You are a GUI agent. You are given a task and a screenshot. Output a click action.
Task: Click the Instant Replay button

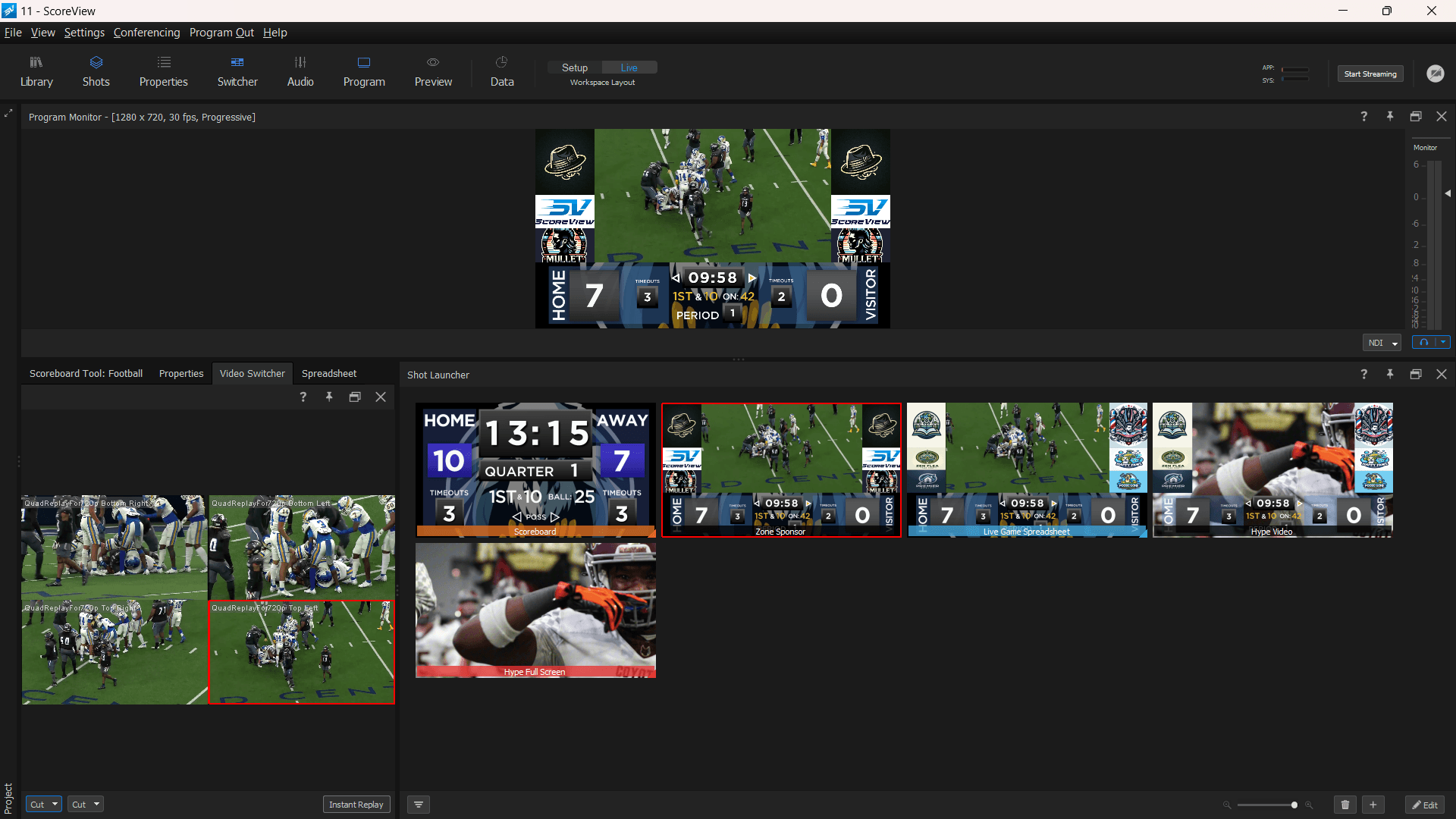point(356,804)
